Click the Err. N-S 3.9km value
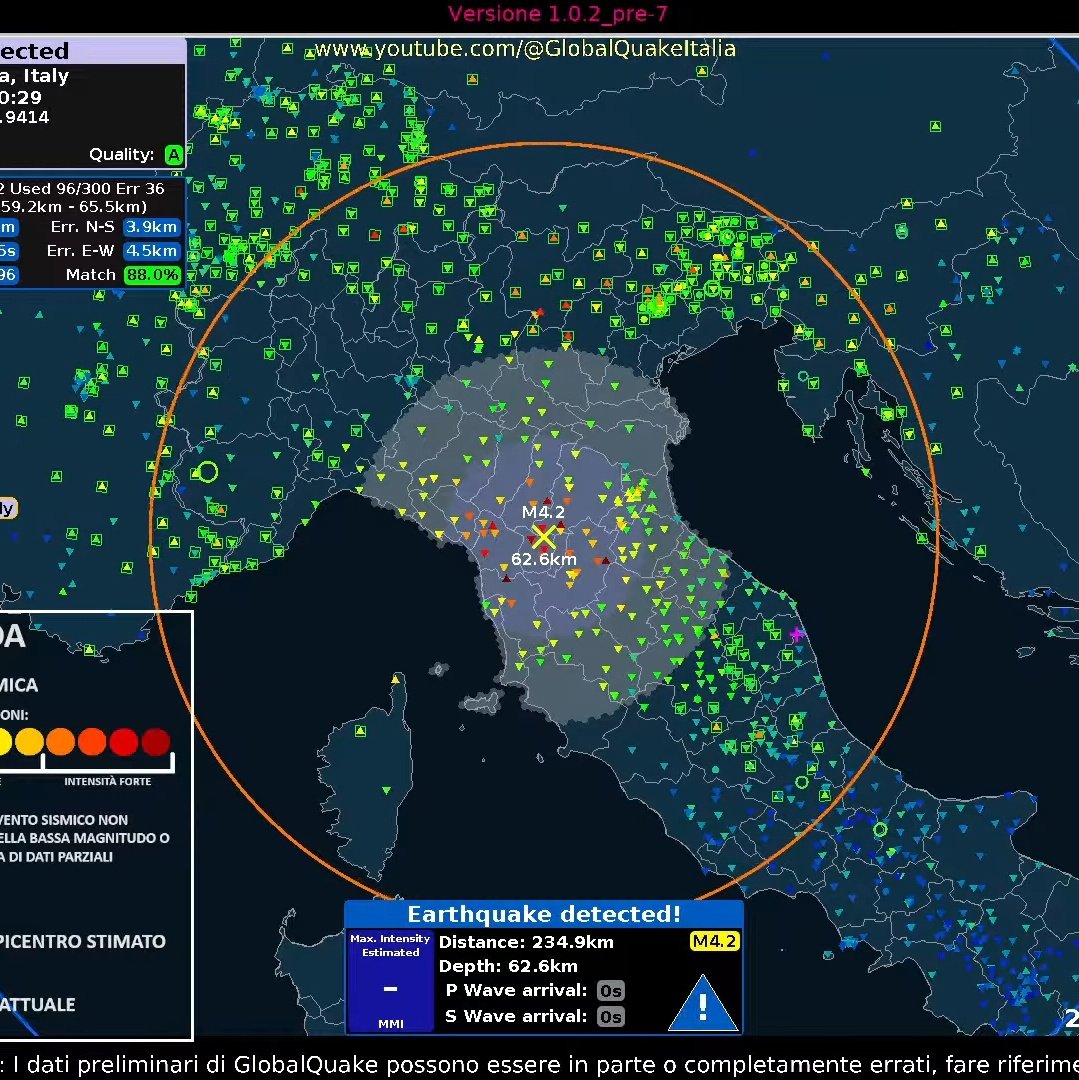This screenshot has height=1080, width=1079. 151,227
